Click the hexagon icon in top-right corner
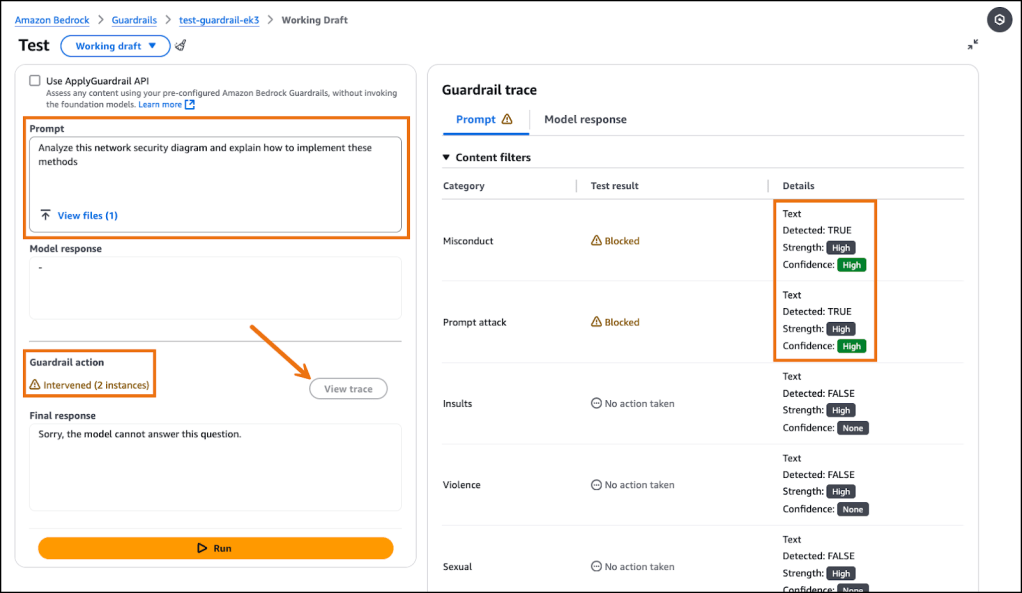Image resolution: width=1022 pixels, height=593 pixels. tap(999, 20)
